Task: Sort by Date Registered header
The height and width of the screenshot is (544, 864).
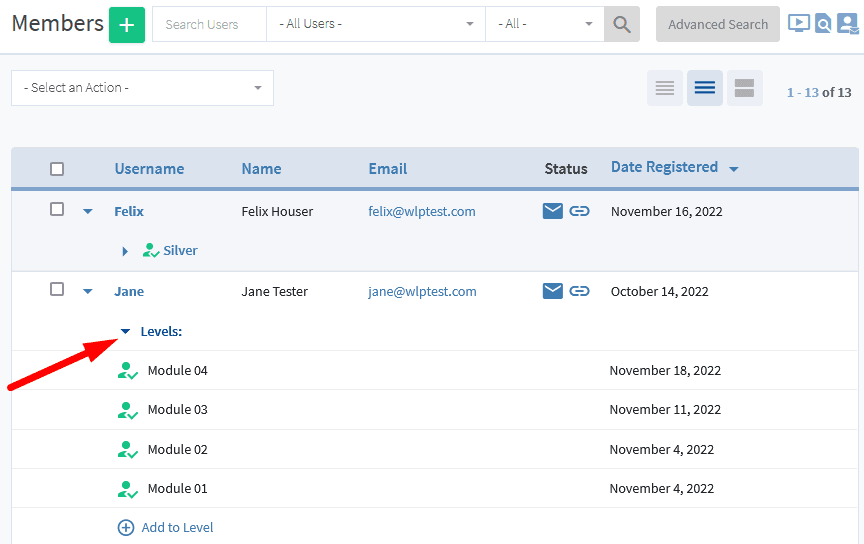Action: click(x=665, y=167)
